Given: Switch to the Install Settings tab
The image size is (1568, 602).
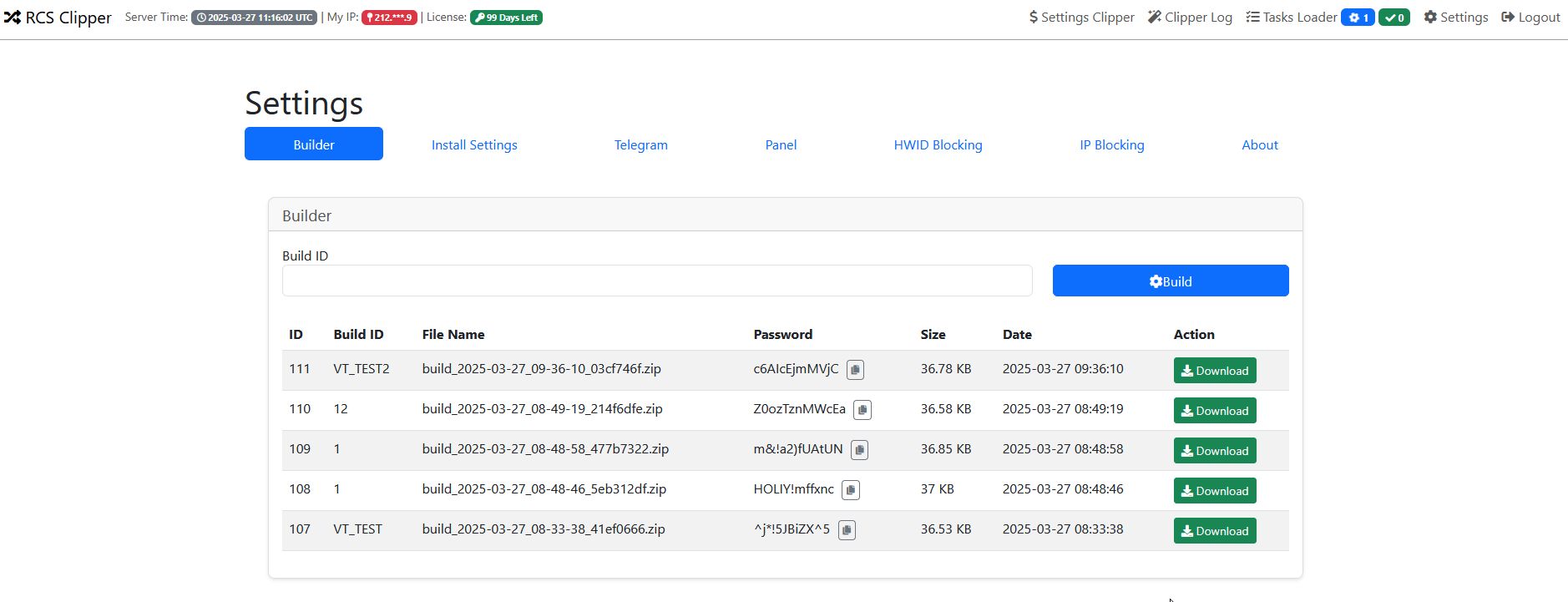Looking at the screenshot, I should click(x=474, y=144).
